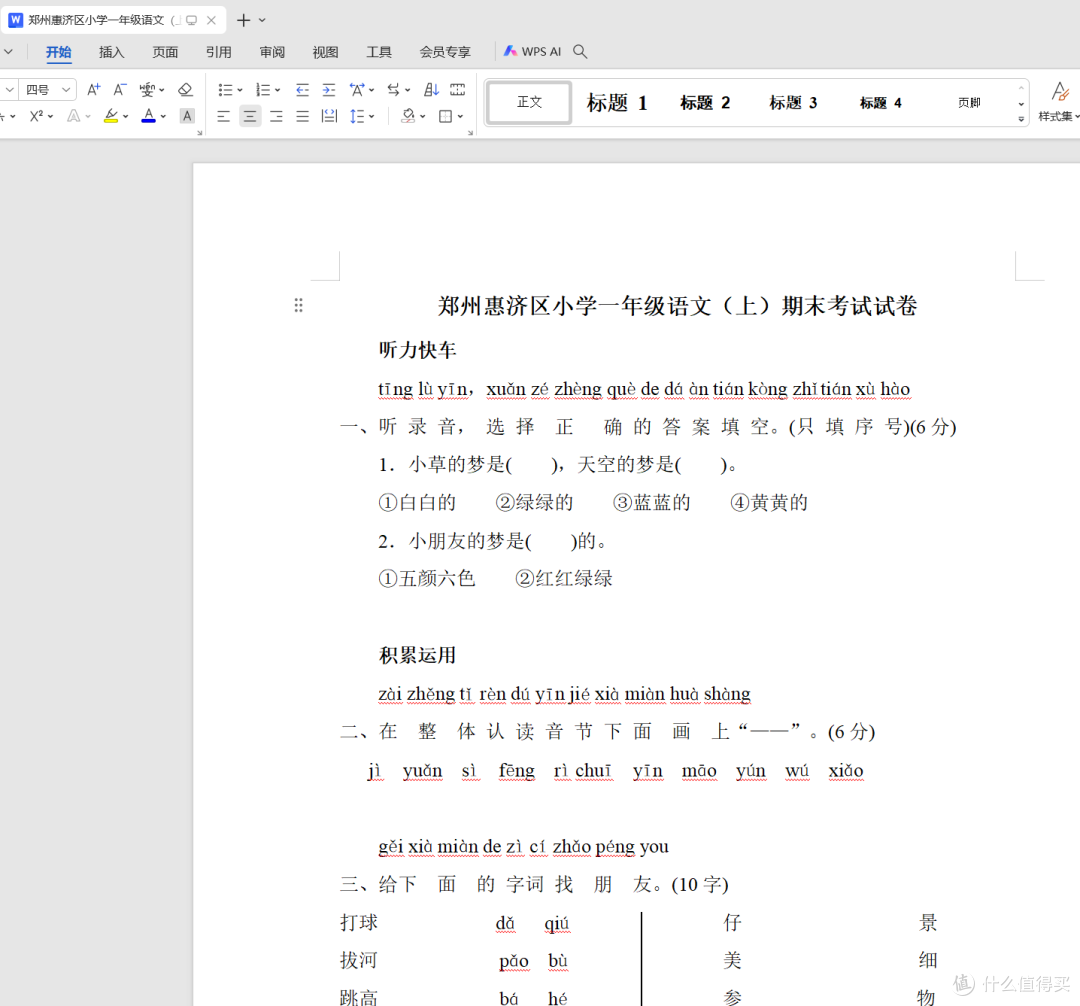This screenshot has width=1080, height=1006.
Task: Switch to the 视图 ribbon tab
Action: 325,52
